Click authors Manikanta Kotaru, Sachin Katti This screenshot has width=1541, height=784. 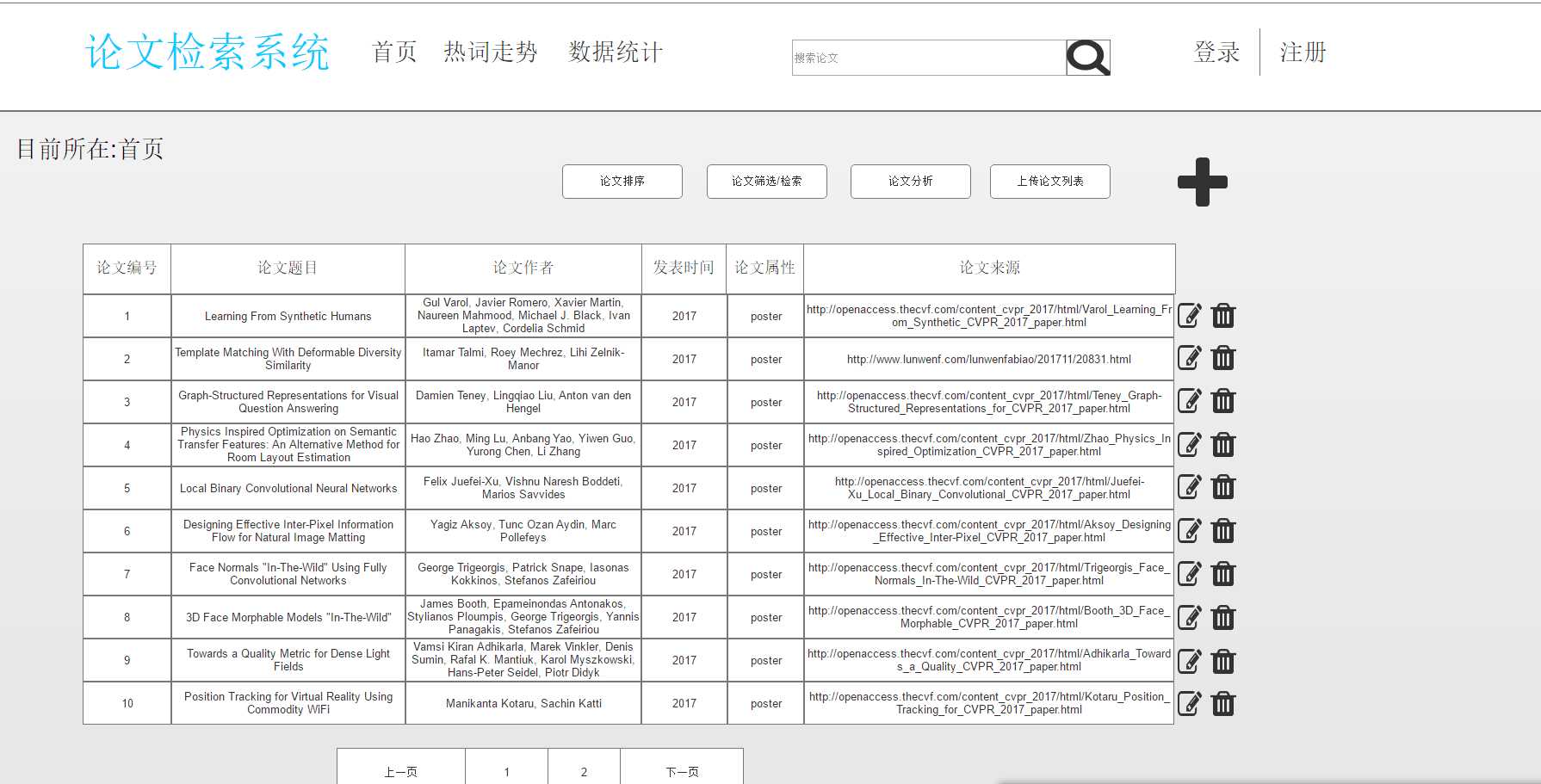(523, 704)
